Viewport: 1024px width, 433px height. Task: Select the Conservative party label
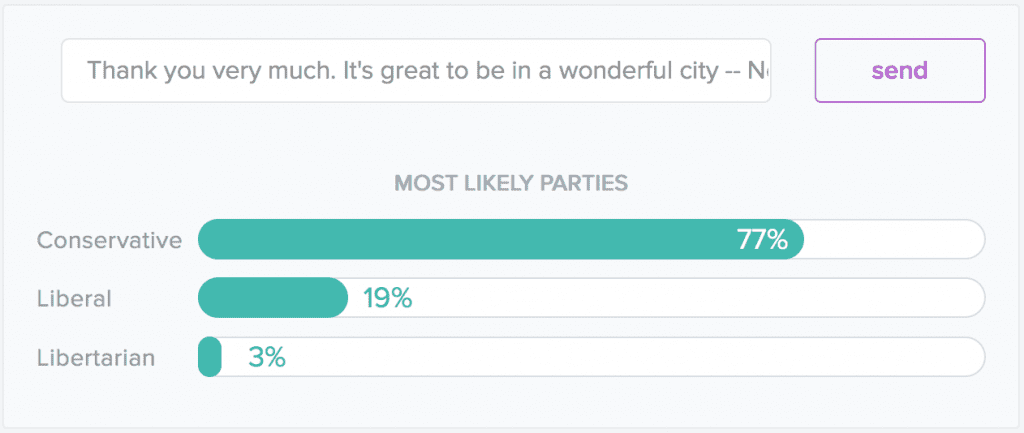(109, 240)
